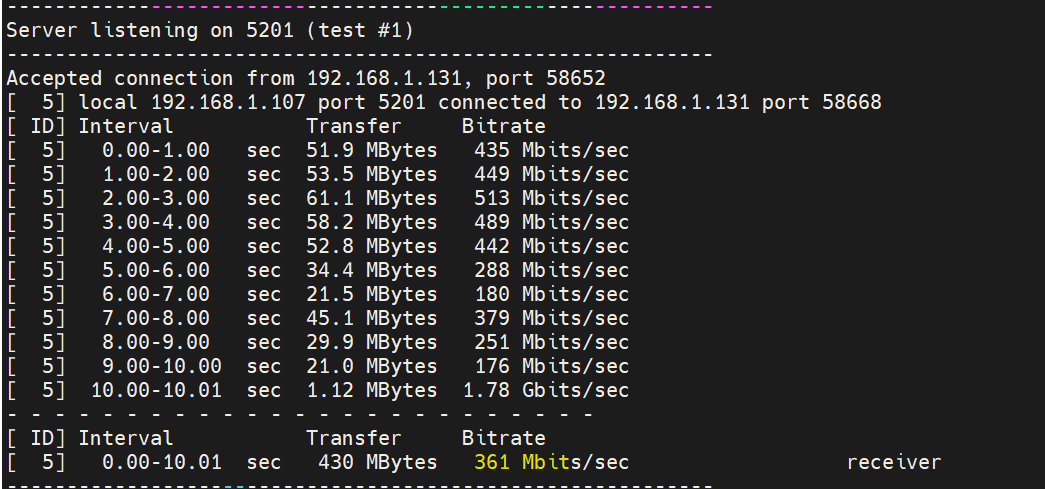Click the 1.78 Gbits/sec bitrate value
Image resolution: width=1045 pixels, height=489 pixels.
coord(545,390)
